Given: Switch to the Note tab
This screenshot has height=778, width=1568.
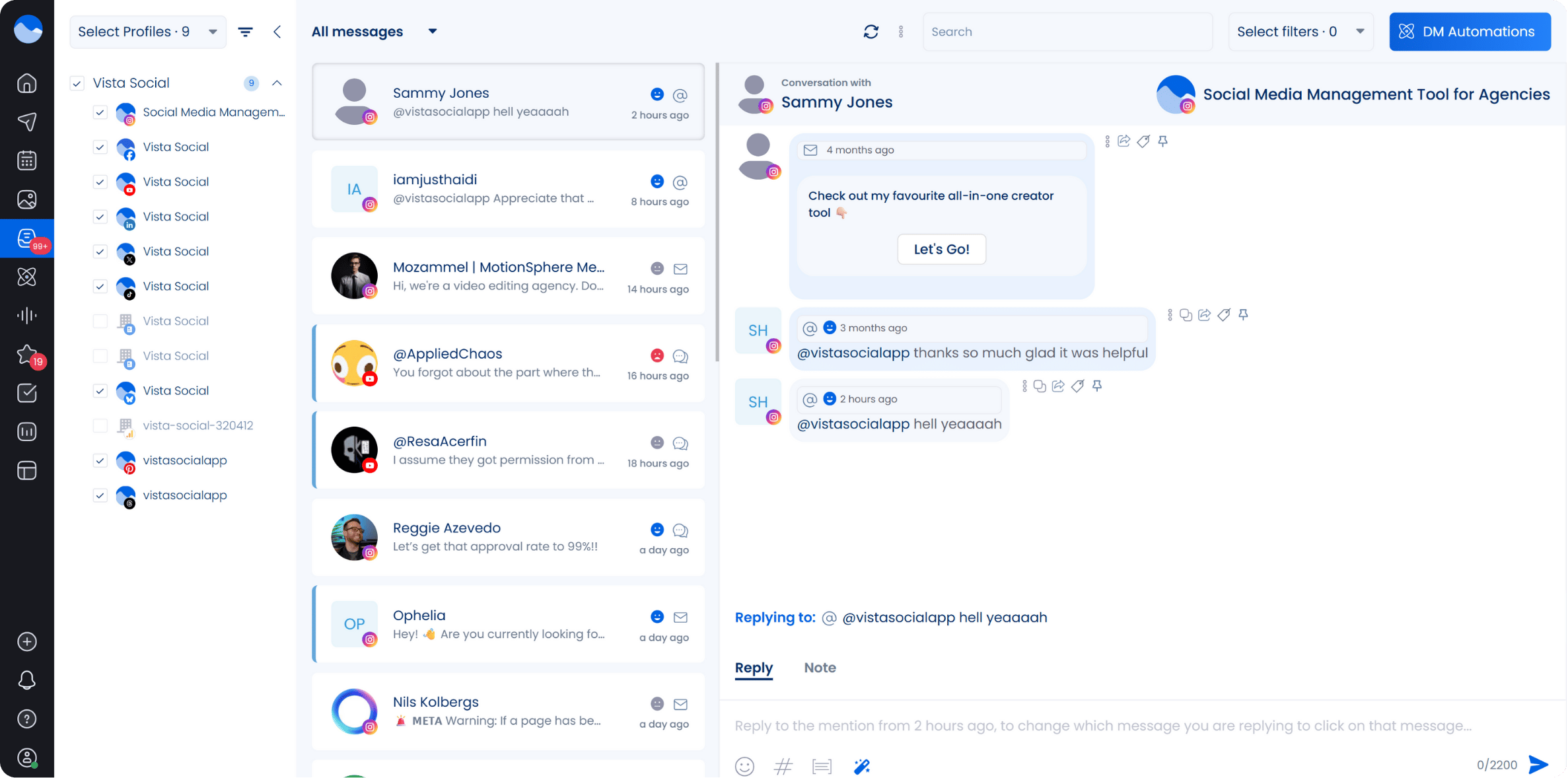Looking at the screenshot, I should (x=820, y=668).
